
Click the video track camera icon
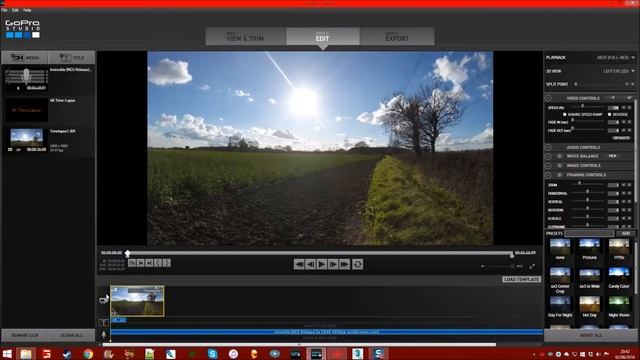(x=104, y=300)
